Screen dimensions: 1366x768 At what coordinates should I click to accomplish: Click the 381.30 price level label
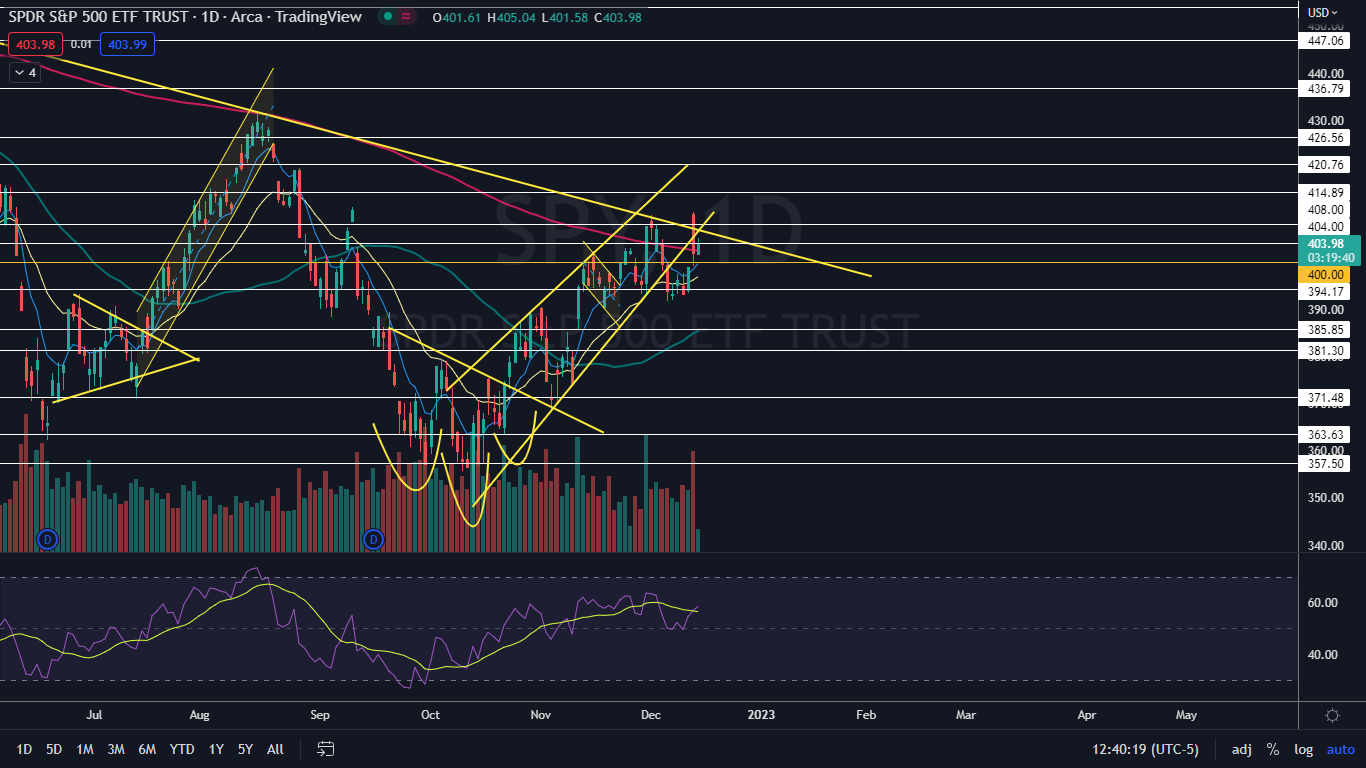point(1325,351)
